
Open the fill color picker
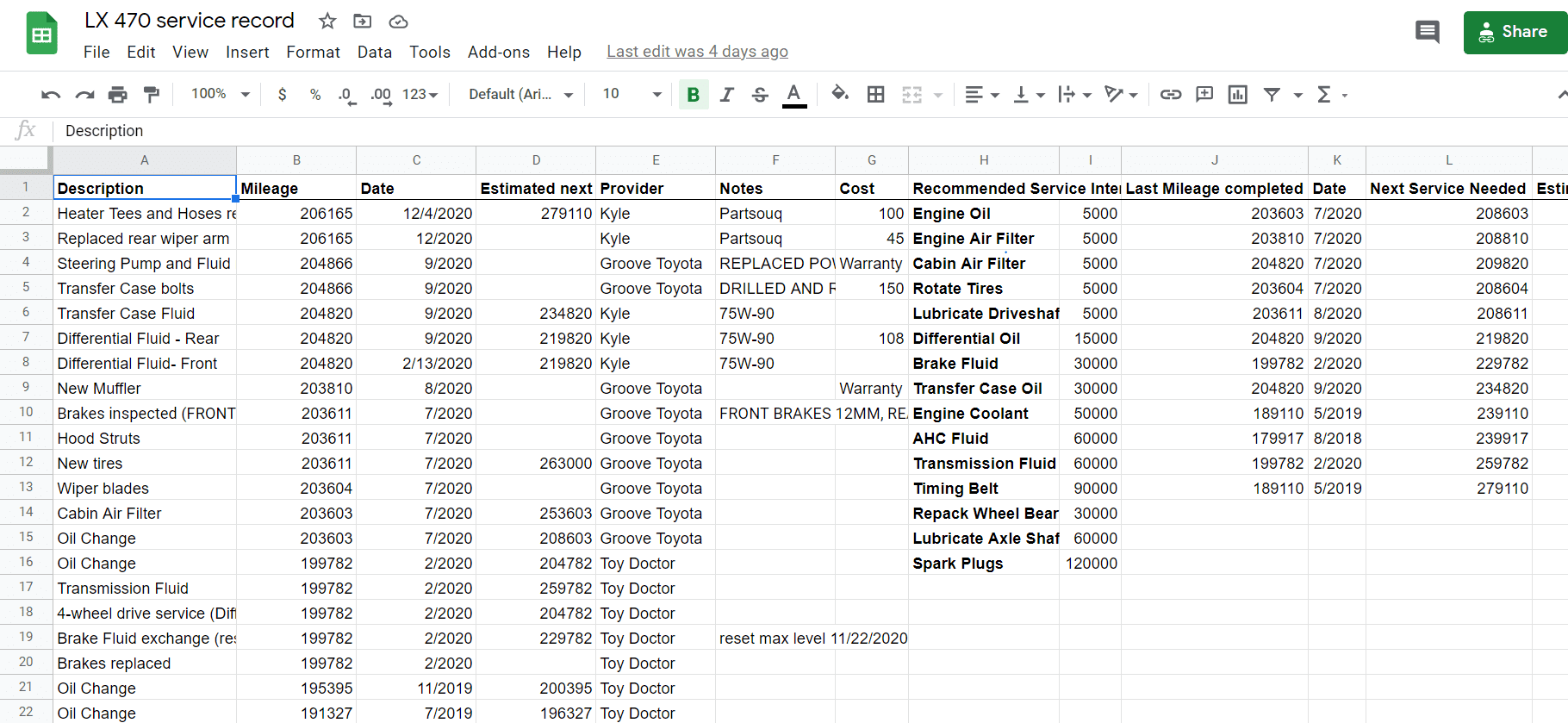coord(840,95)
